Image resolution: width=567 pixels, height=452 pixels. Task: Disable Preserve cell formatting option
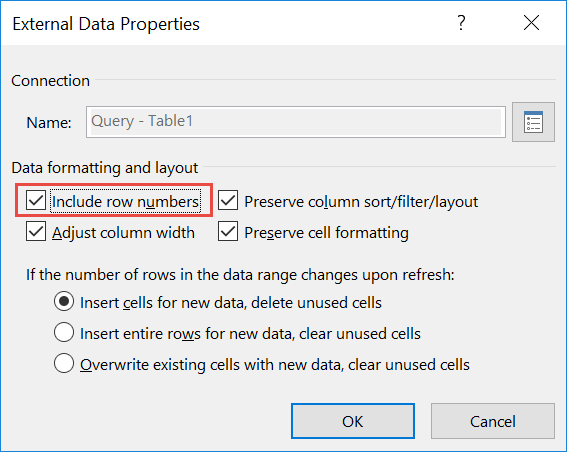[228, 231]
